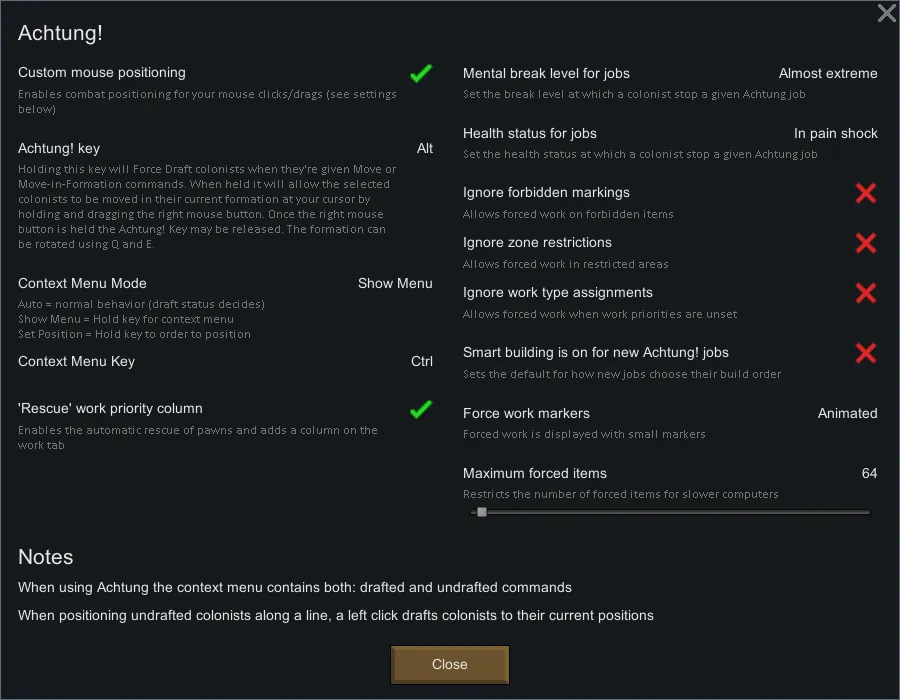Enable Ignore forbidden markings red X
Viewport: 900px width, 700px height.
(x=866, y=193)
